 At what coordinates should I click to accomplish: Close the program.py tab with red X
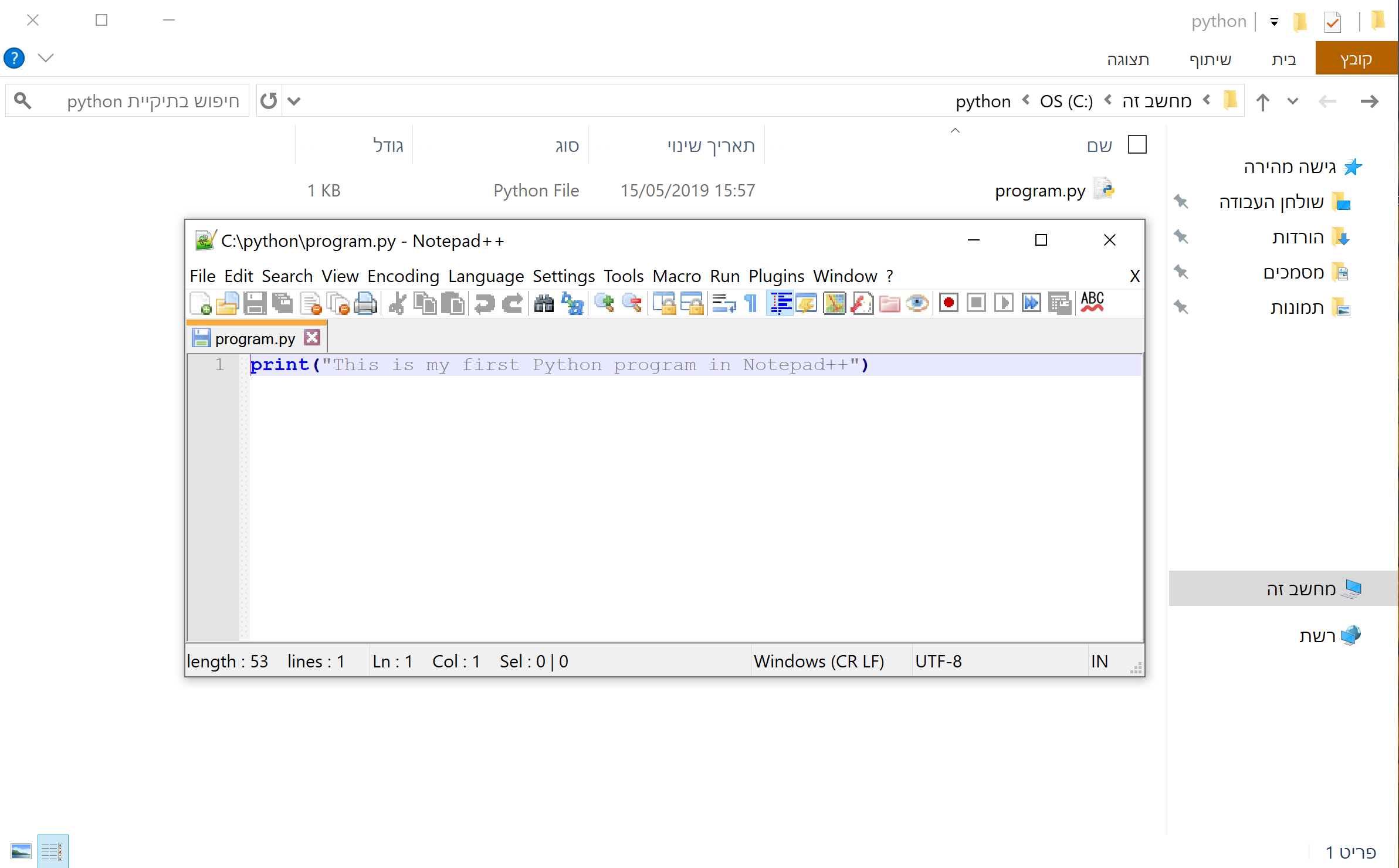(312, 338)
